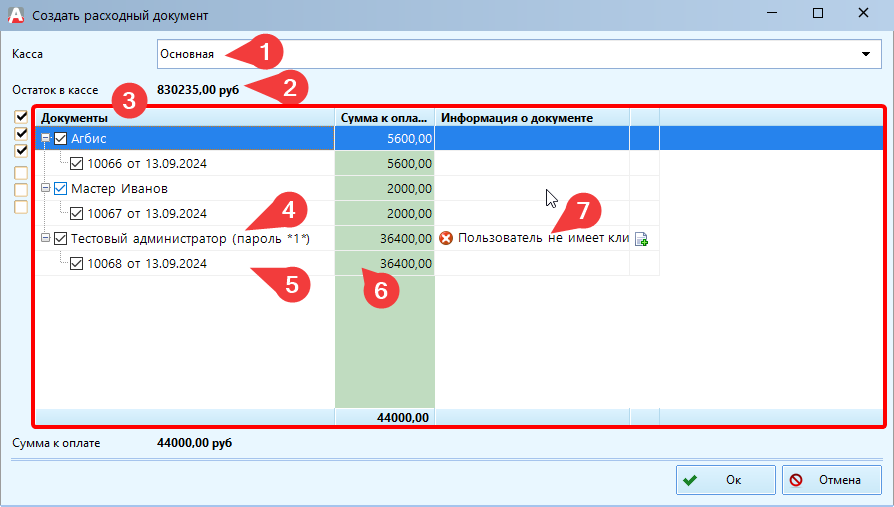The height and width of the screenshot is (507, 894).
Task: Click the red error icon beside Пользователь не имеет
Action: click(446, 238)
